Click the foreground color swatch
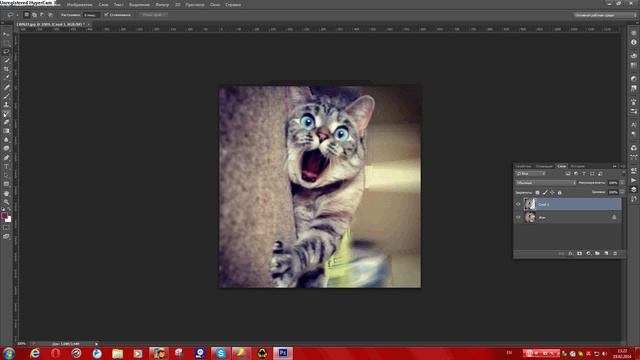The width and height of the screenshot is (640, 360). coord(5,215)
